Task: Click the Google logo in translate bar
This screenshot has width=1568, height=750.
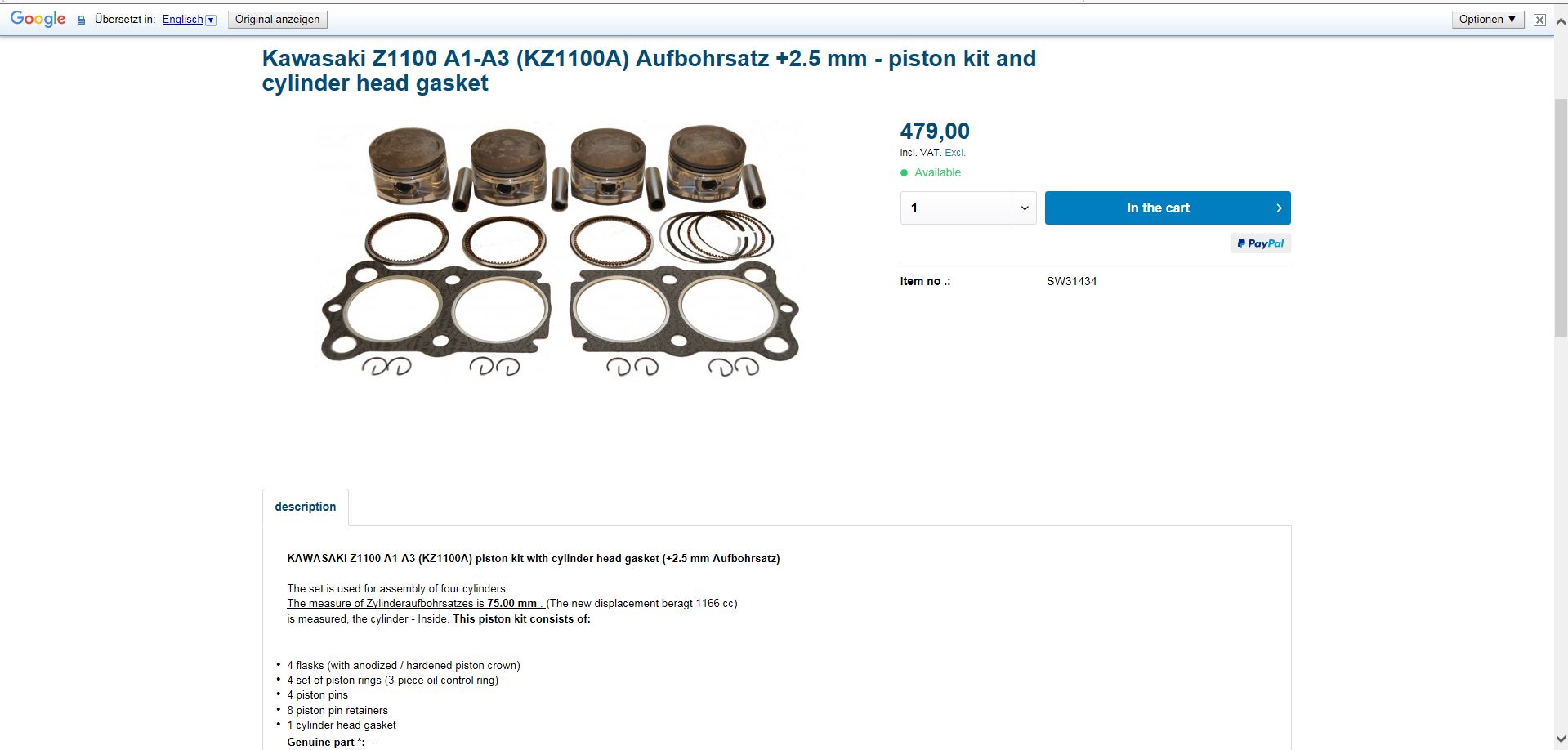Action: pyautogui.click(x=38, y=19)
